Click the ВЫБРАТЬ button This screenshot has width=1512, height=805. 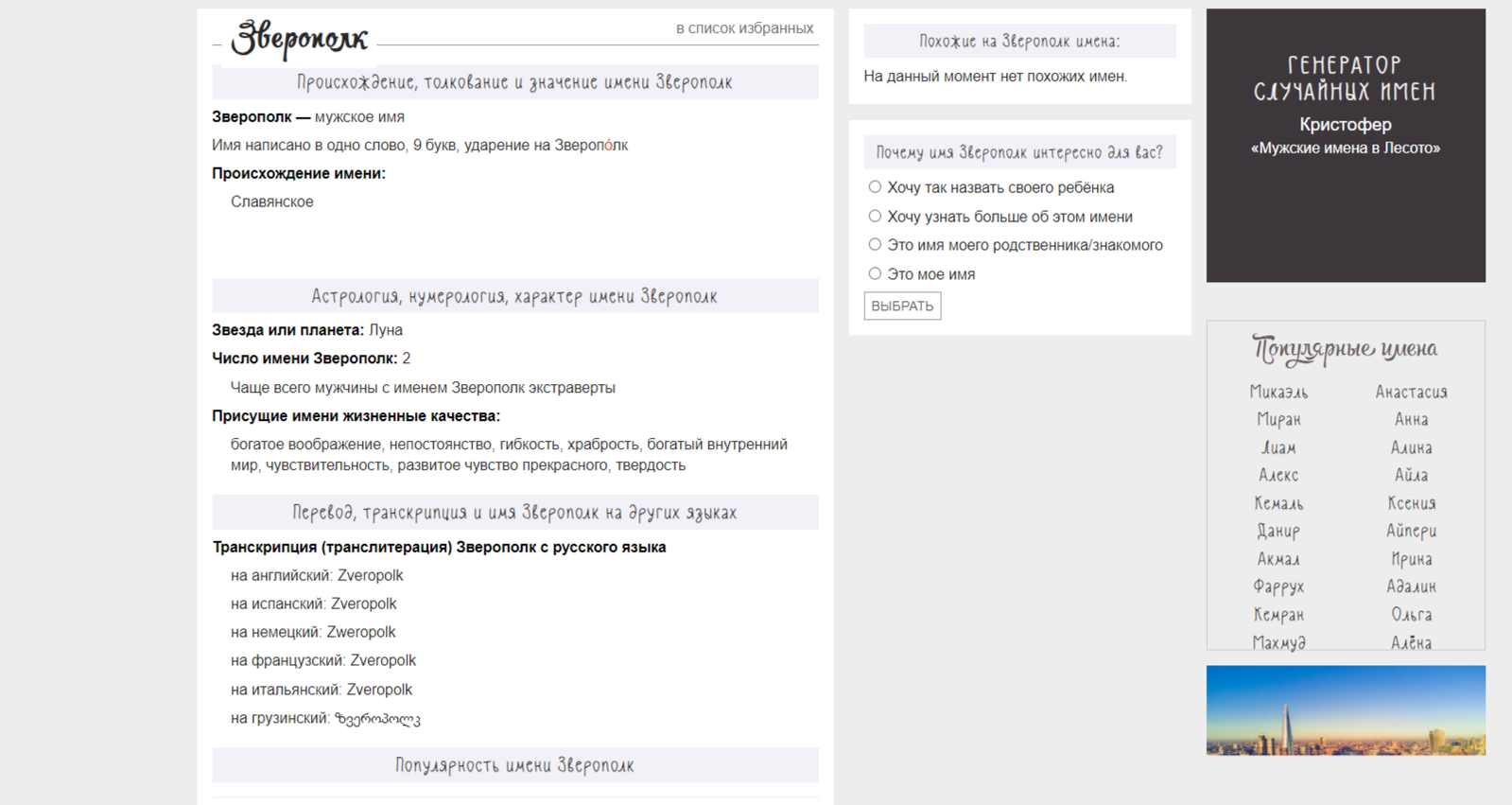click(902, 306)
